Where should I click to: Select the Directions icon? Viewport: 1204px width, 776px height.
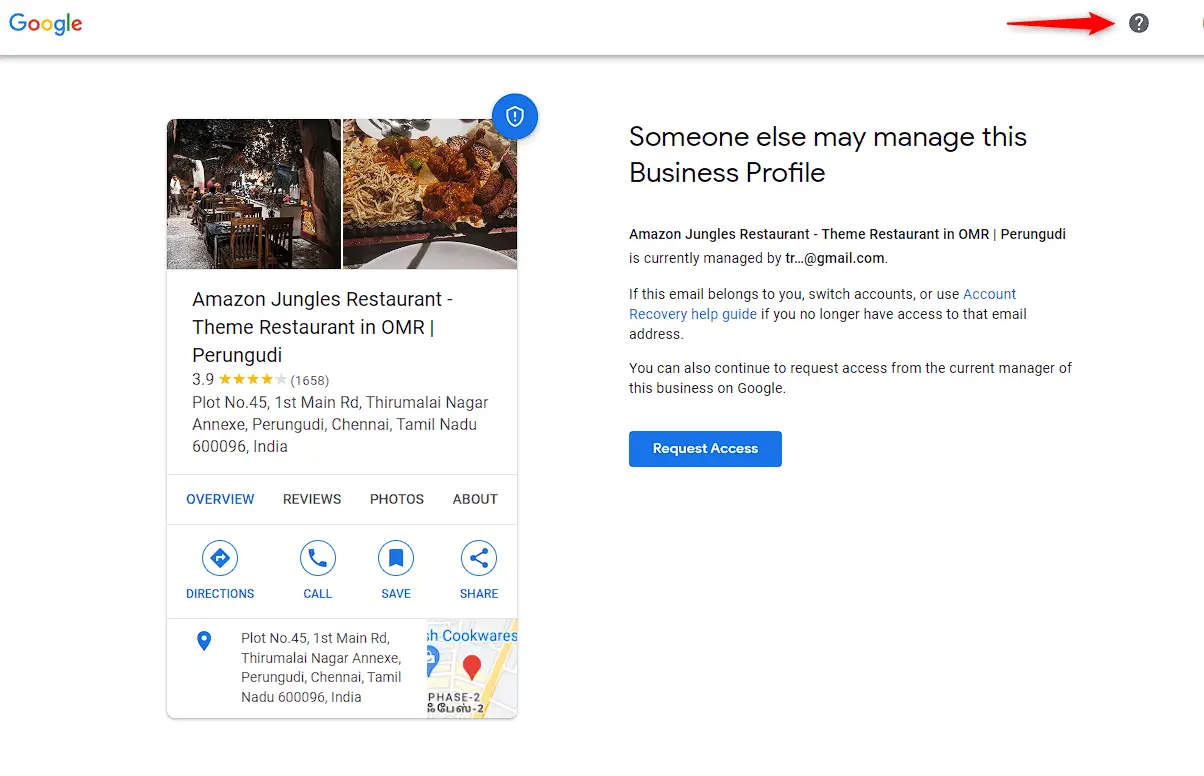(219, 558)
